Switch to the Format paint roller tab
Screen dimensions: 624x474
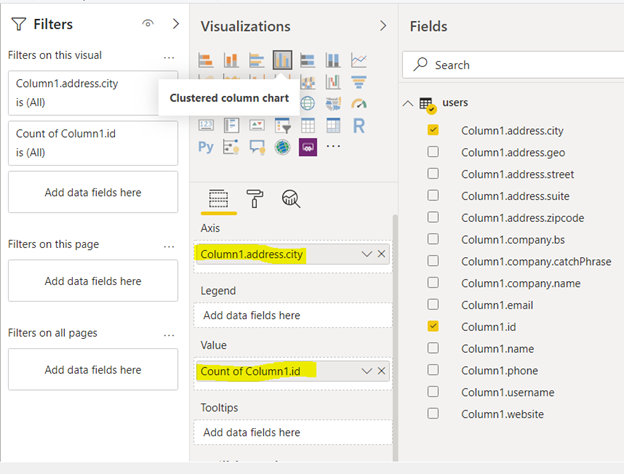(255, 198)
